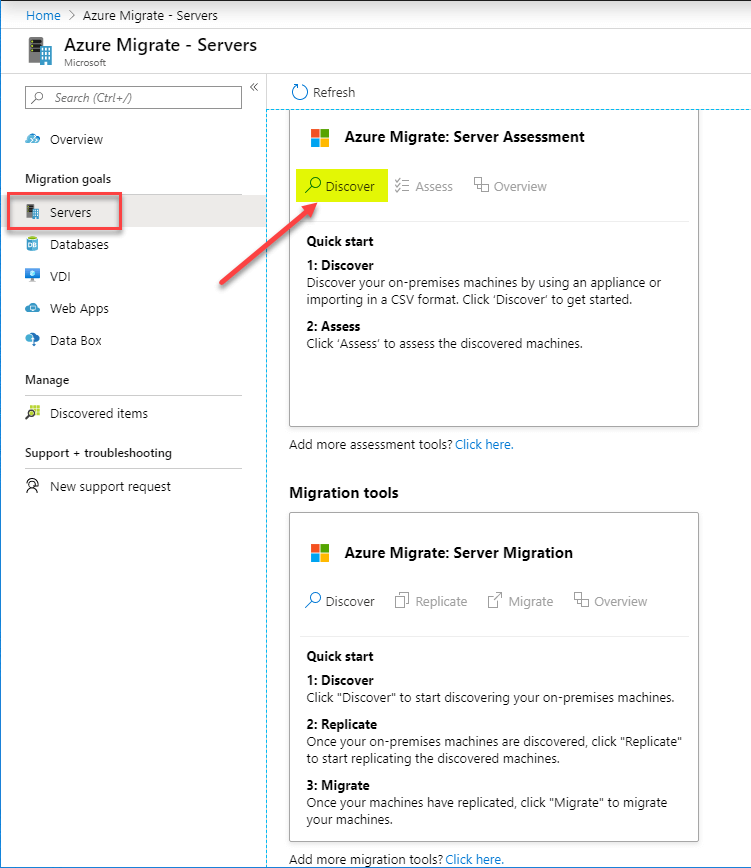Click the Home breadcrumb link
The image size is (751, 868).
coord(43,16)
